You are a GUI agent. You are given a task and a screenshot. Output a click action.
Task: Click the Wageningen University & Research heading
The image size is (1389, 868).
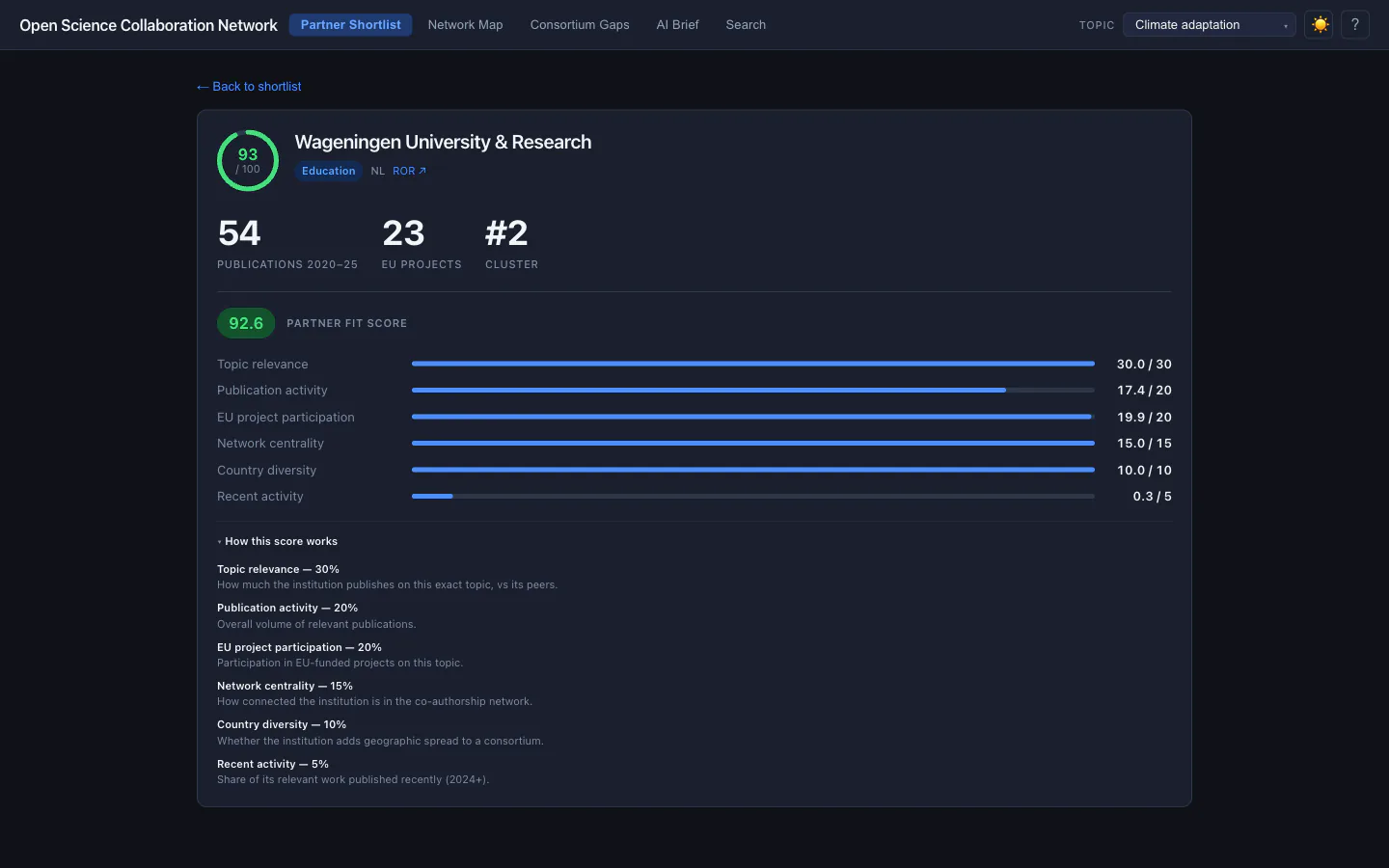click(x=443, y=142)
